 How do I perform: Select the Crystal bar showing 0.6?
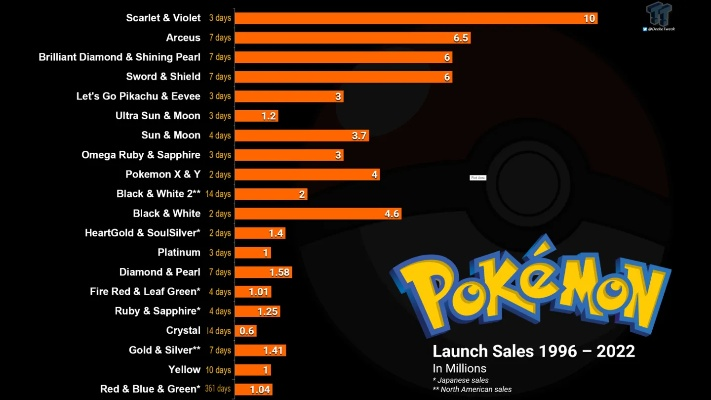[247, 330]
